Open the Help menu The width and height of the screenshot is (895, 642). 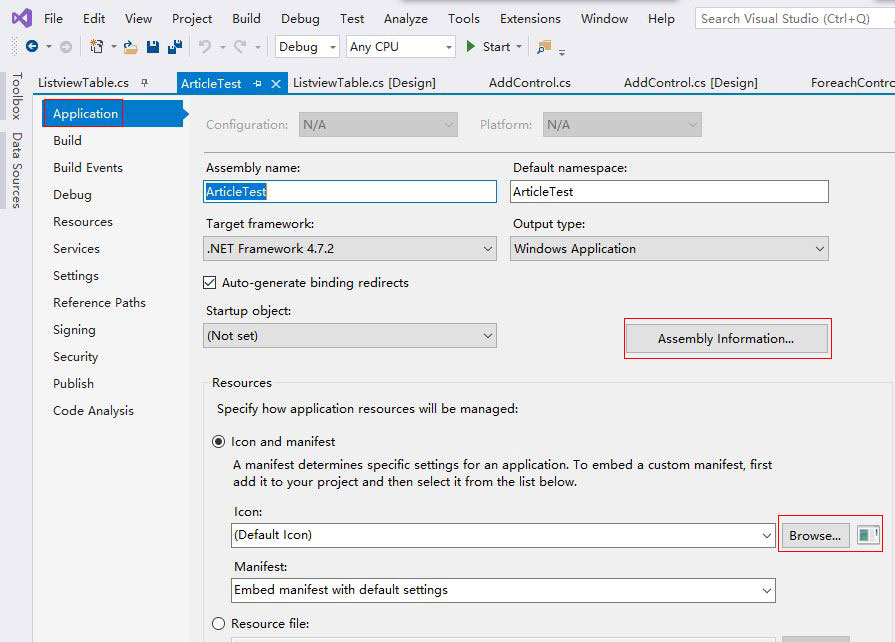pos(661,19)
